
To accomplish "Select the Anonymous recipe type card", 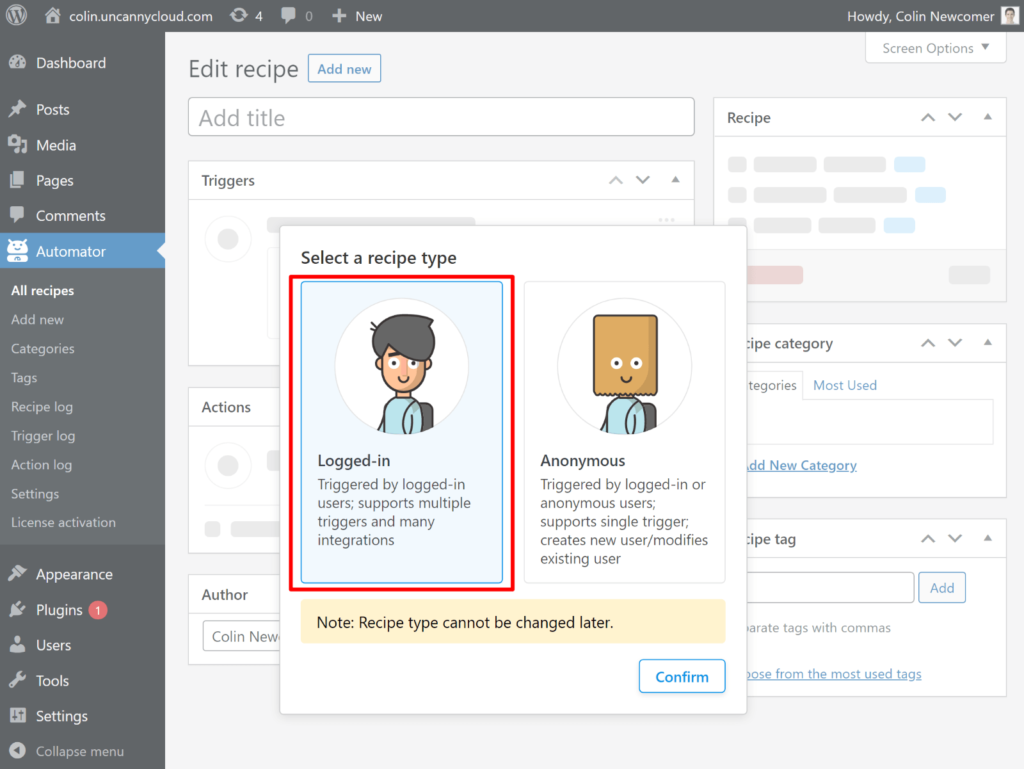I will [x=624, y=432].
